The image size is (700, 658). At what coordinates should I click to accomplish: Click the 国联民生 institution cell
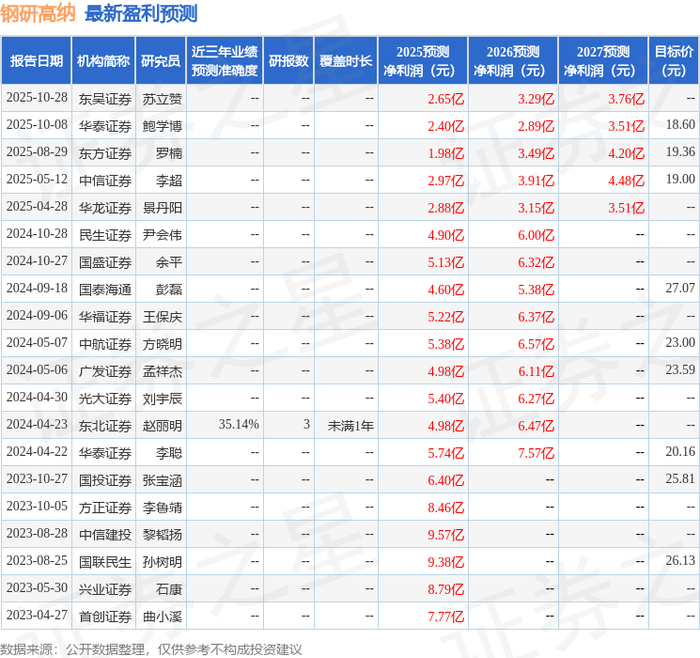point(105,562)
